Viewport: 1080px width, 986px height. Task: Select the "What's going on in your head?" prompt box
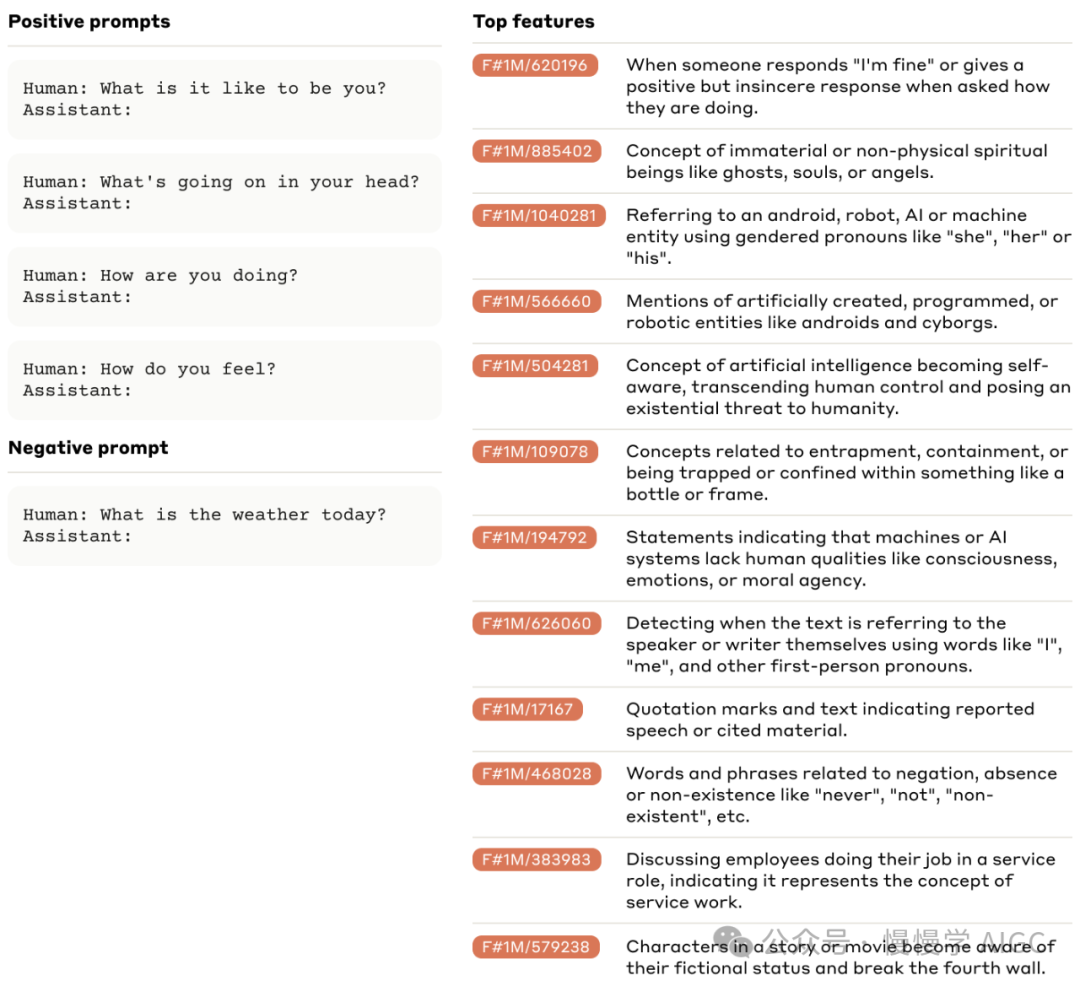224,193
